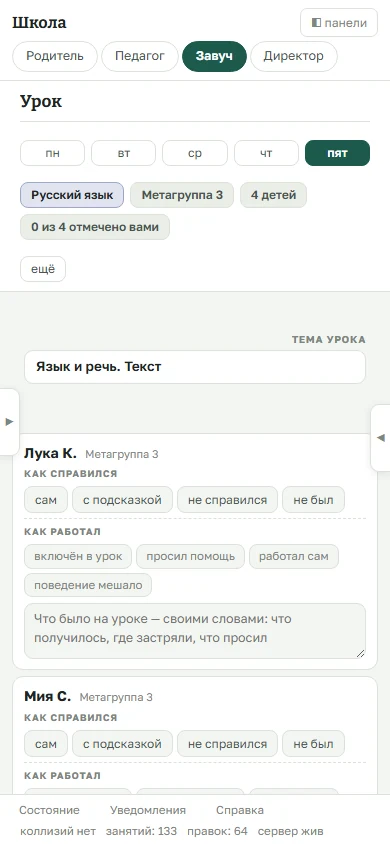Open the Справка footer tab
Image resolution: width=390 pixels, height=844 pixels.
[x=240, y=810]
